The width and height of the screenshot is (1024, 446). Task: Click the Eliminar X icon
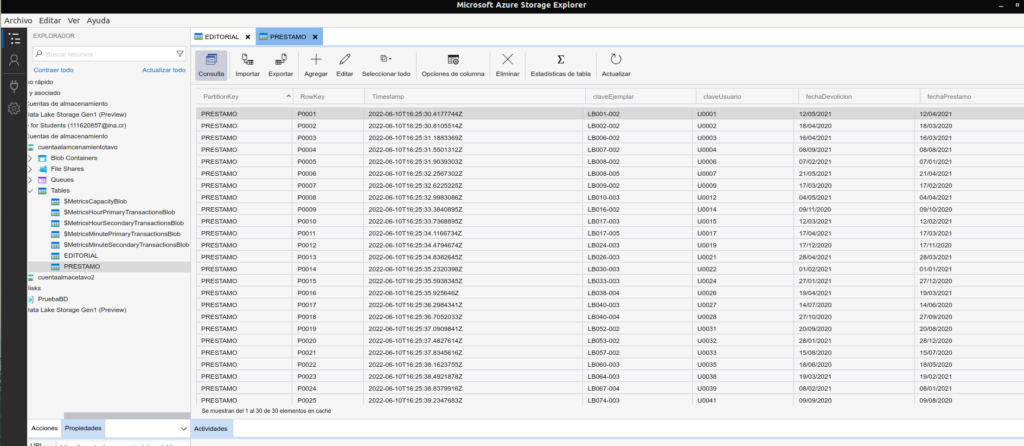tap(507, 59)
